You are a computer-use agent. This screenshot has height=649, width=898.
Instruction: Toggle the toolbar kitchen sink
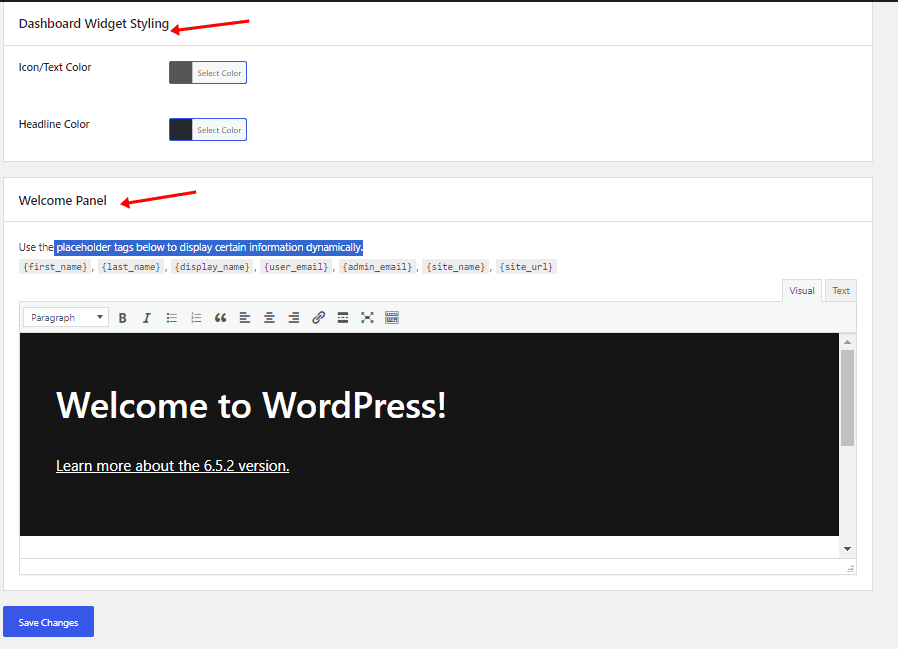(x=392, y=318)
